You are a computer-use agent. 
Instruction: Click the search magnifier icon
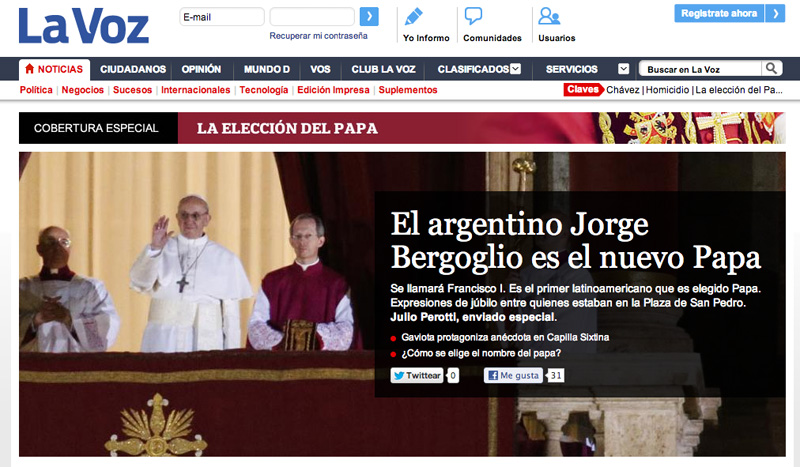pyautogui.click(x=772, y=69)
